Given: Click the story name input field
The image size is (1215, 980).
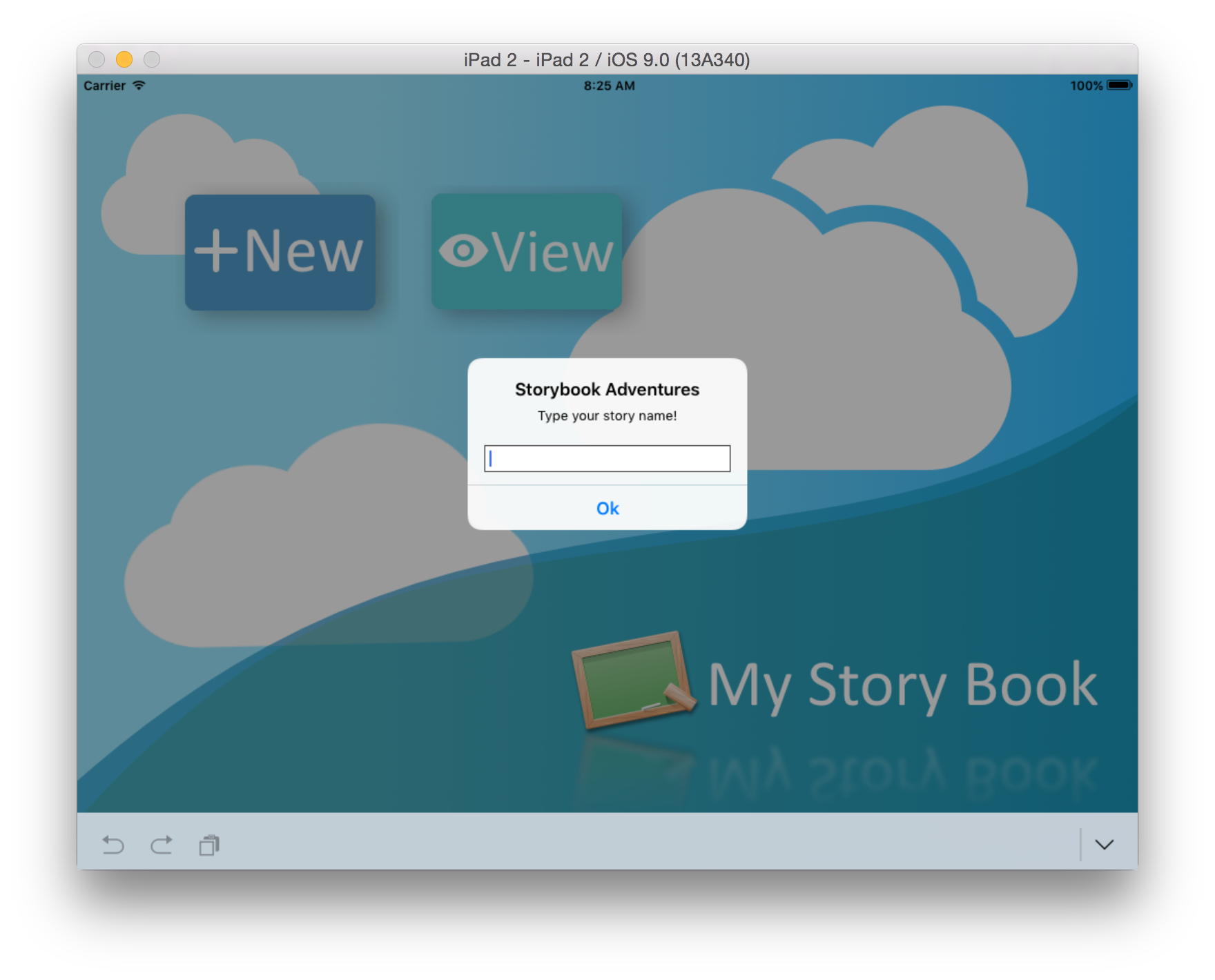Looking at the screenshot, I should (607, 459).
